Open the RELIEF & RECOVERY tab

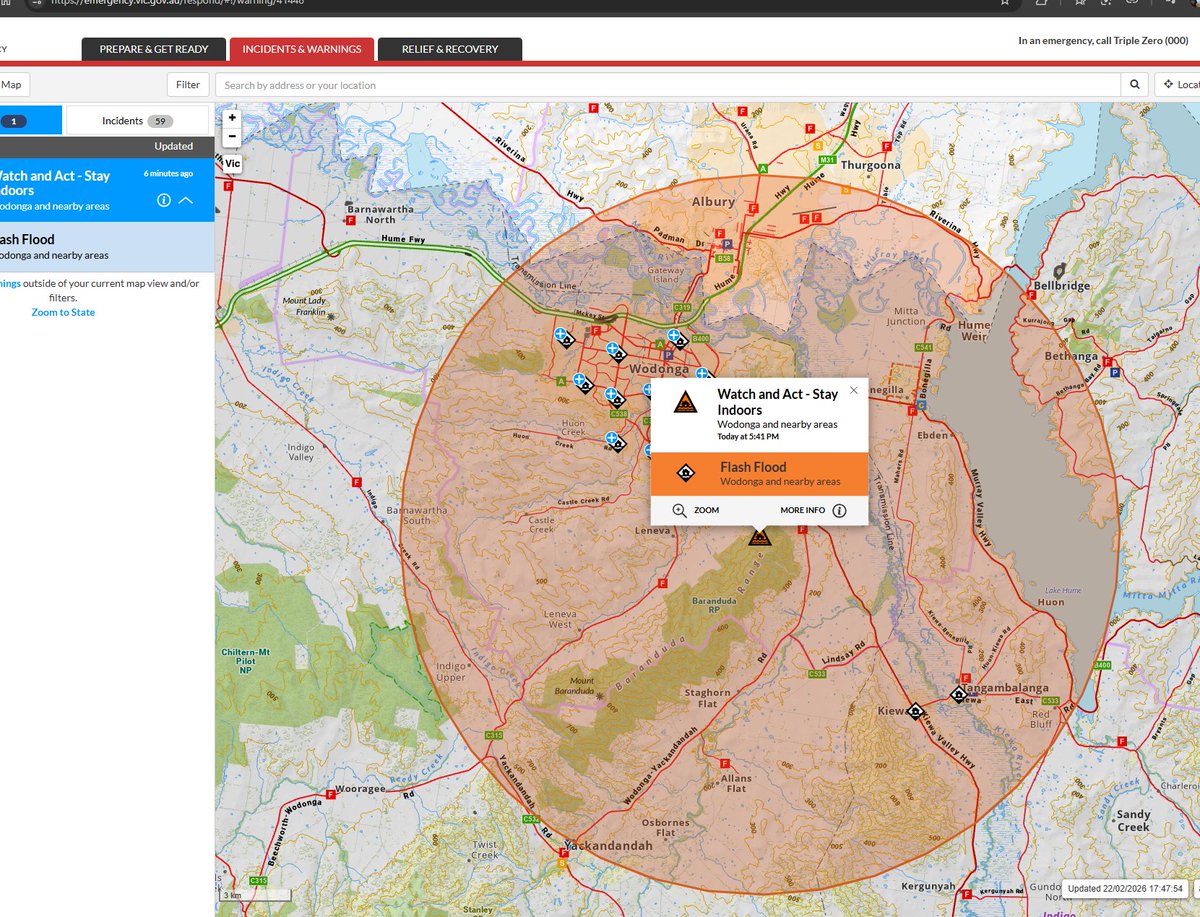450,49
